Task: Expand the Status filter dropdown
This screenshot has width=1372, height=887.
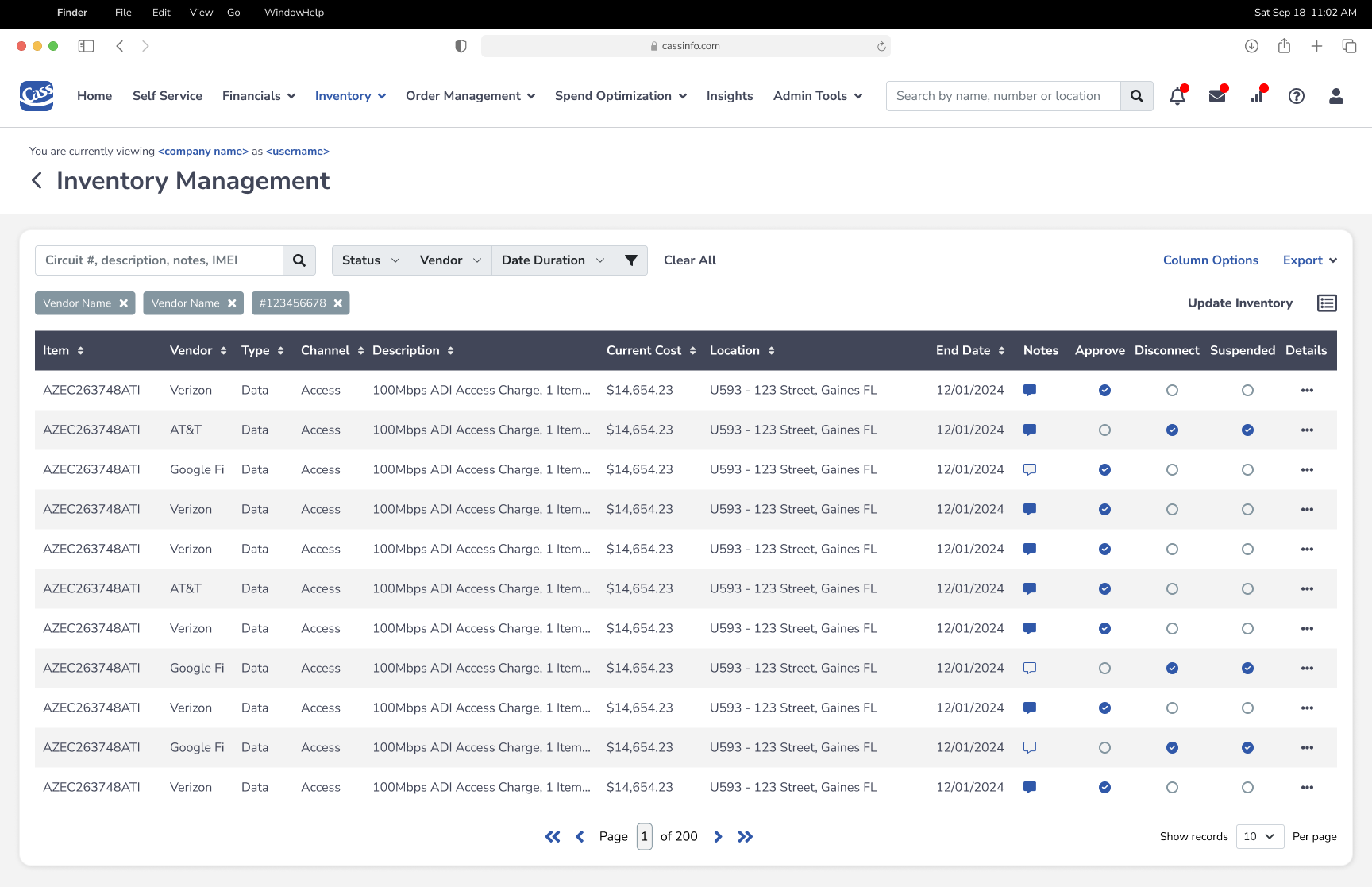Action: tap(370, 260)
